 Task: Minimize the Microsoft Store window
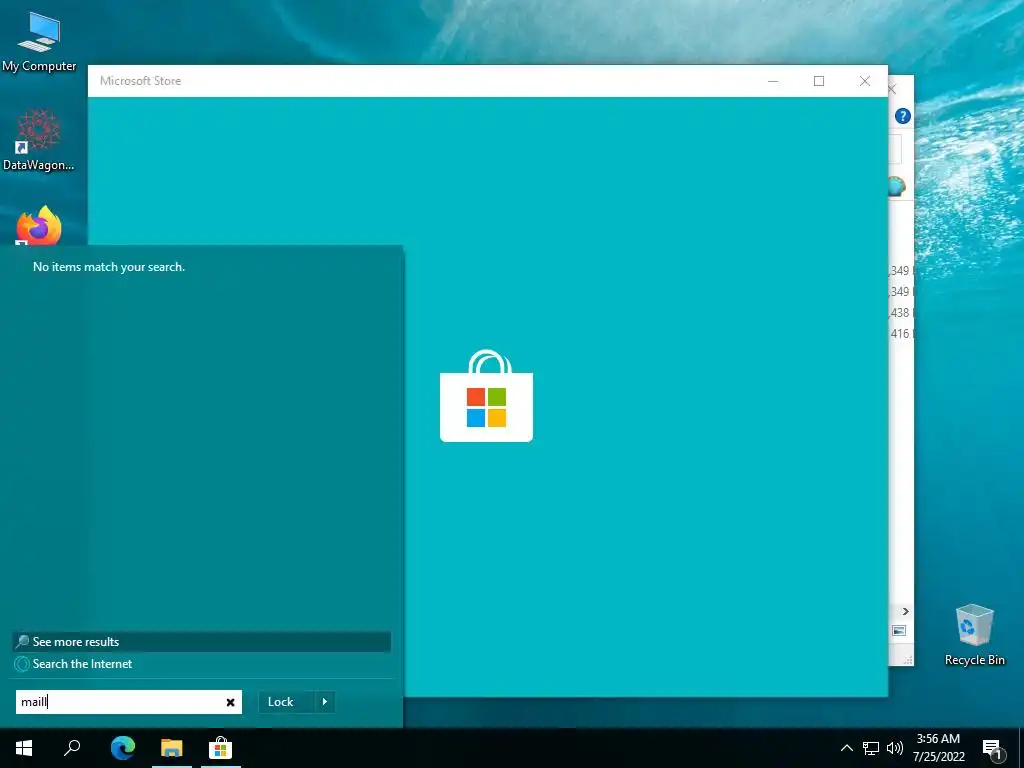(x=773, y=81)
